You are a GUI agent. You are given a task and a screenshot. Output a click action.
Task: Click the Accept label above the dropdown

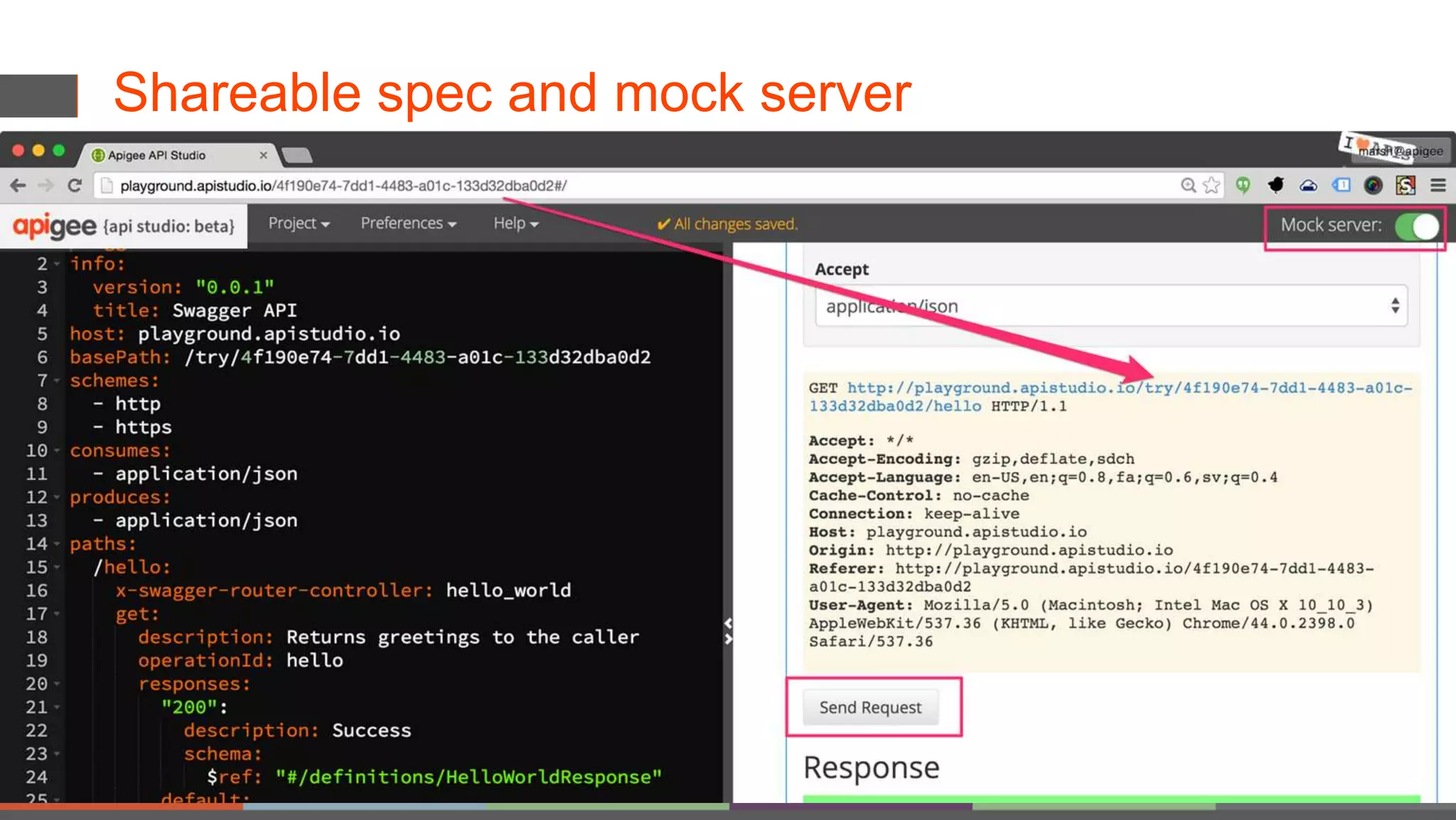tap(842, 270)
